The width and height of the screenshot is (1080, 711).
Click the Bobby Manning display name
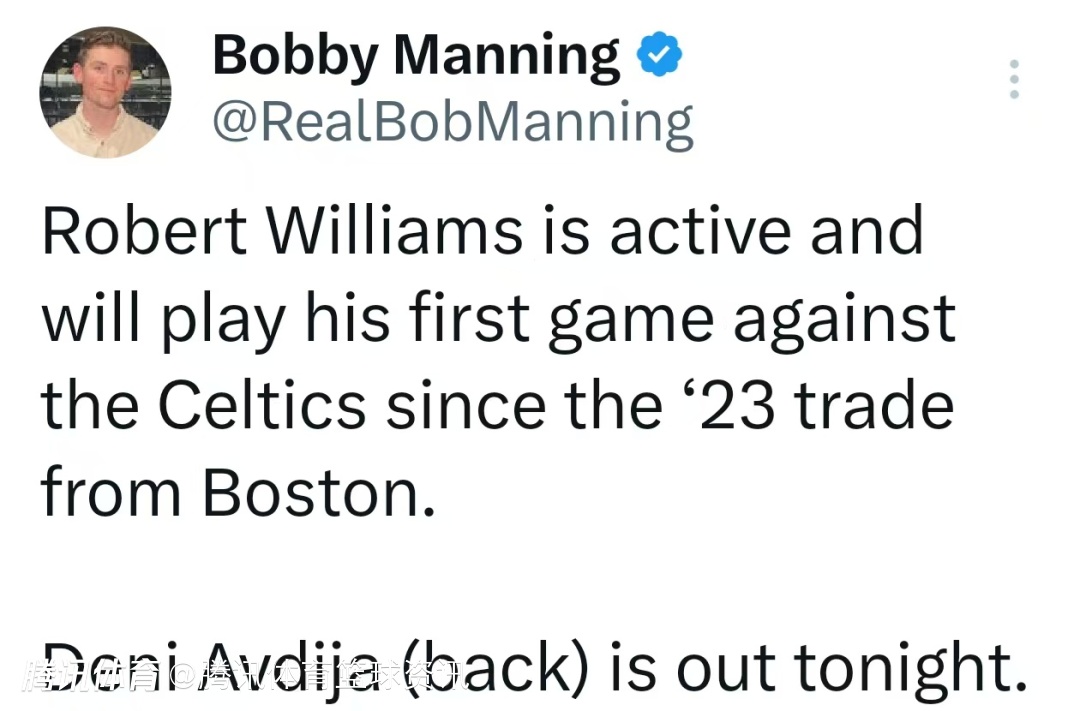[x=416, y=56]
